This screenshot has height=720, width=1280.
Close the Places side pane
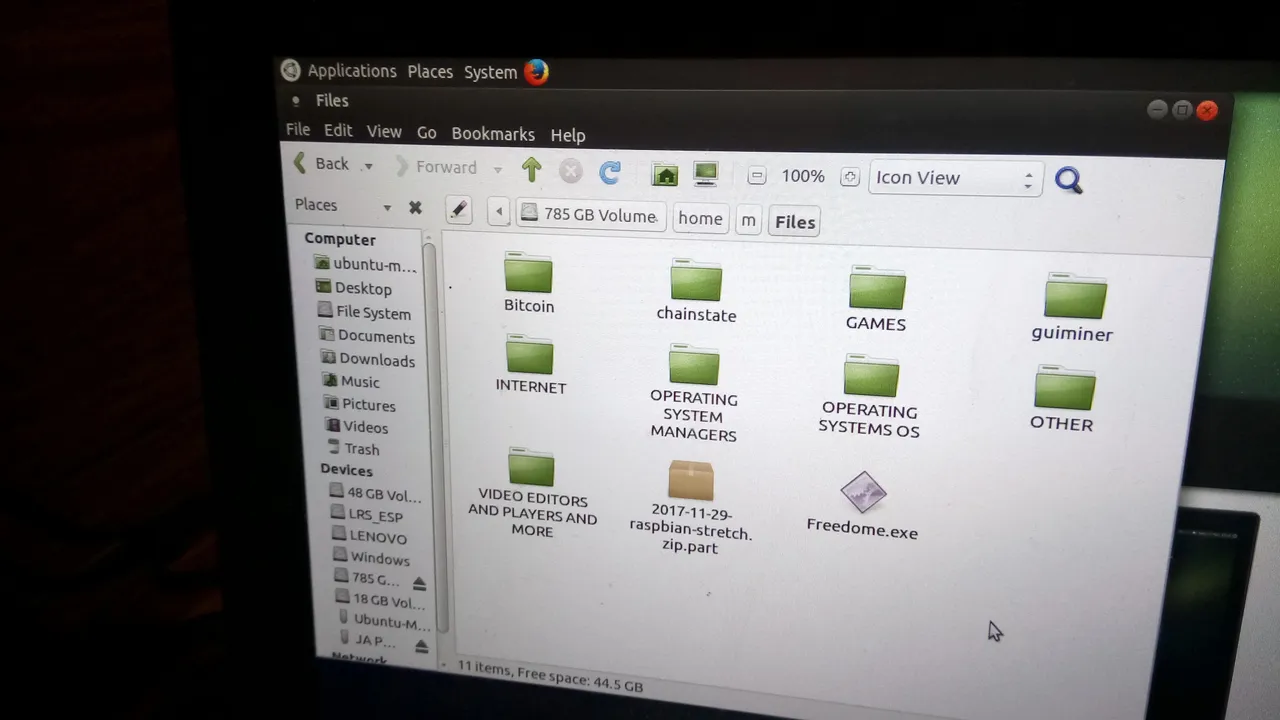tap(415, 208)
